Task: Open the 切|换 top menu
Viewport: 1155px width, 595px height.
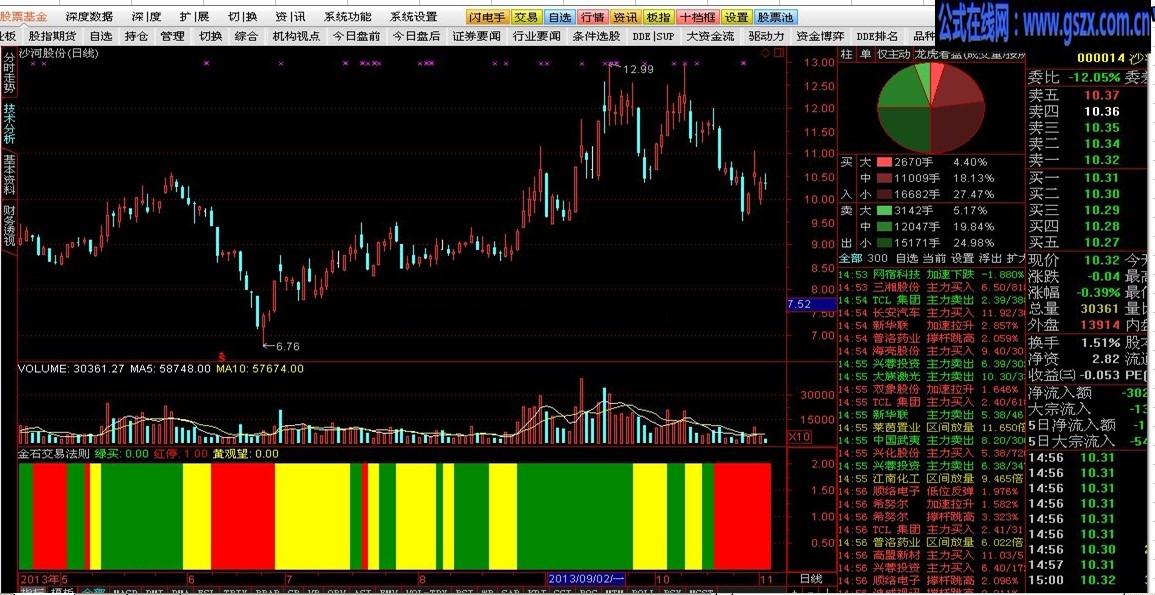Action: tap(243, 16)
